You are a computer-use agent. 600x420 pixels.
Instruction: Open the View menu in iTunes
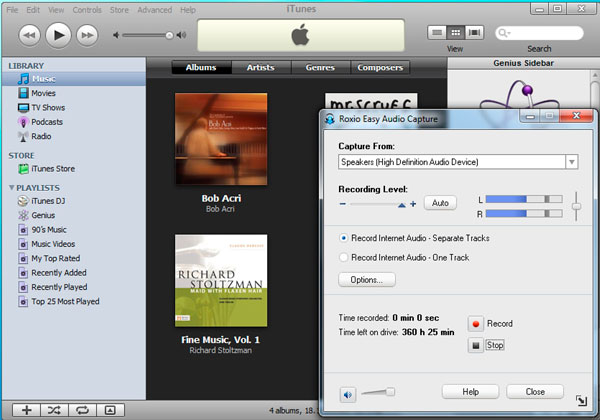tap(56, 10)
